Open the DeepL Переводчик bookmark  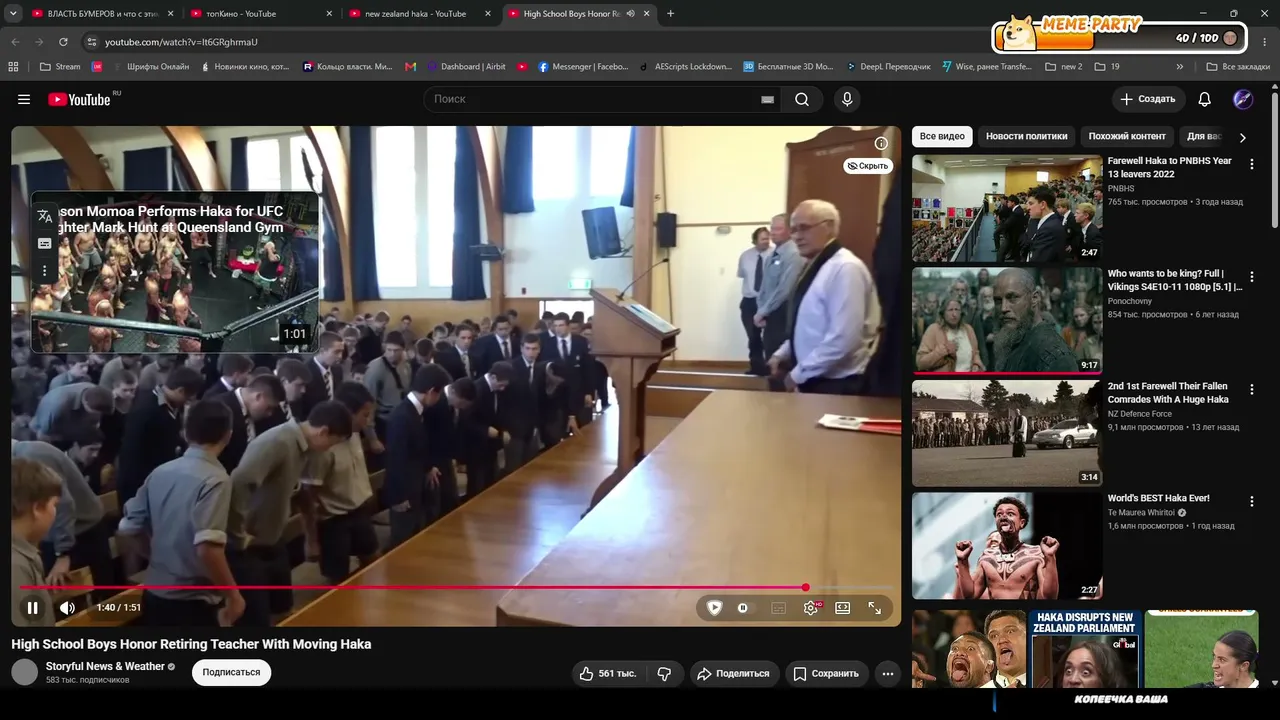[x=888, y=67]
